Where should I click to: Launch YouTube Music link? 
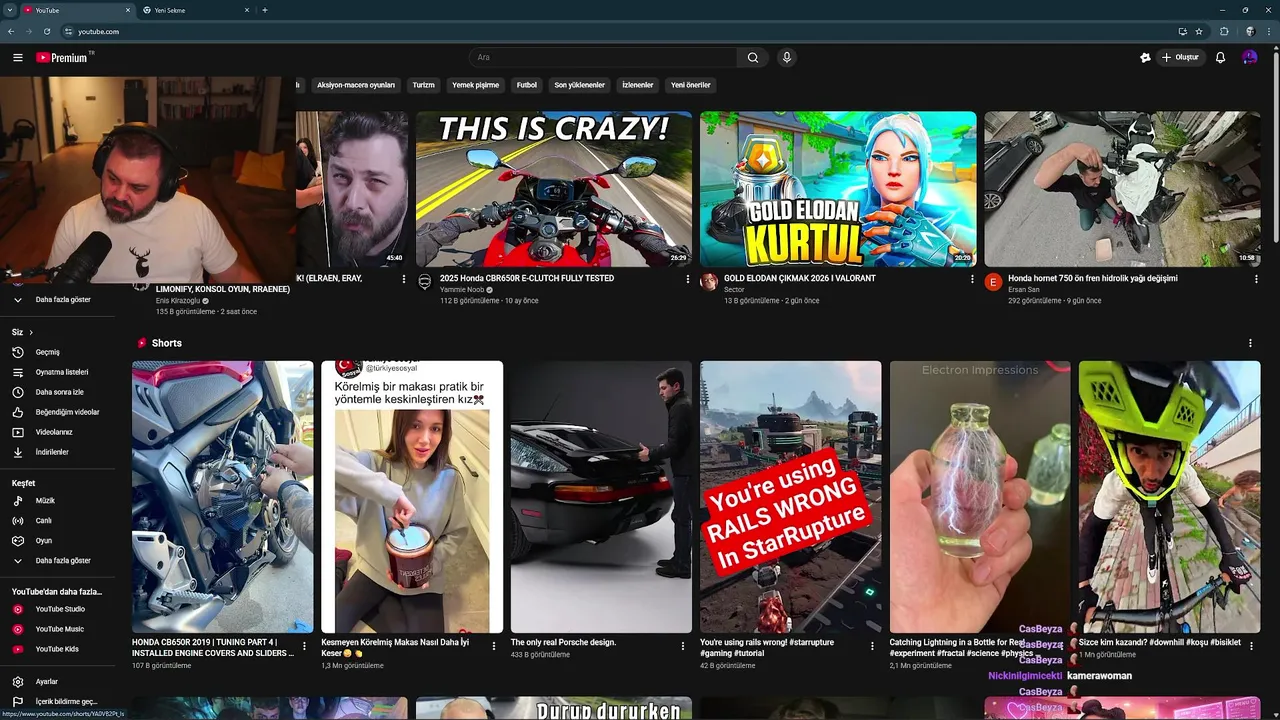(60, 629)
